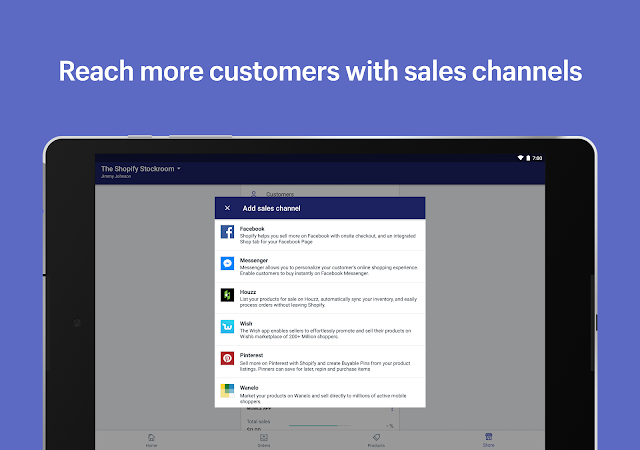Click the Wish channel description text
The width and height of the screenshot is (640, 450).
pos(325,334)
